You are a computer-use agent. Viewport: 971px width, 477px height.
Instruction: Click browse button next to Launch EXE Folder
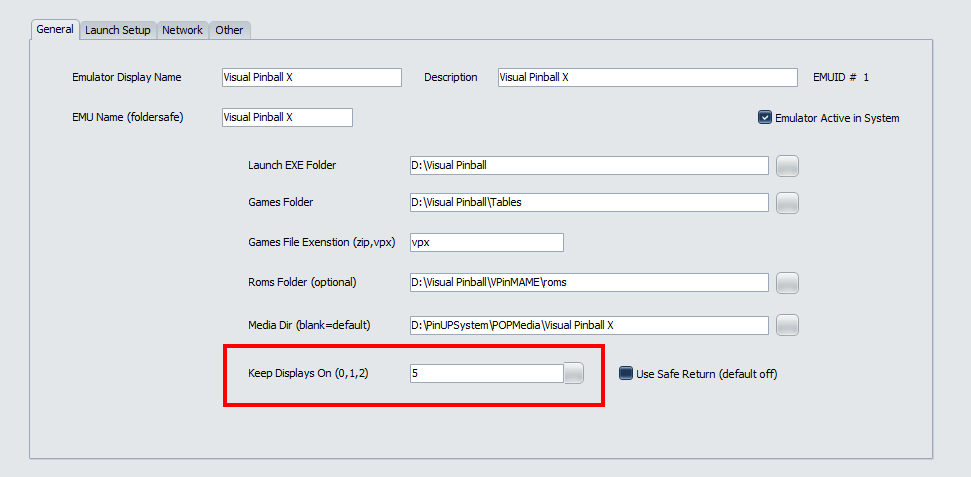pos(787,166)
